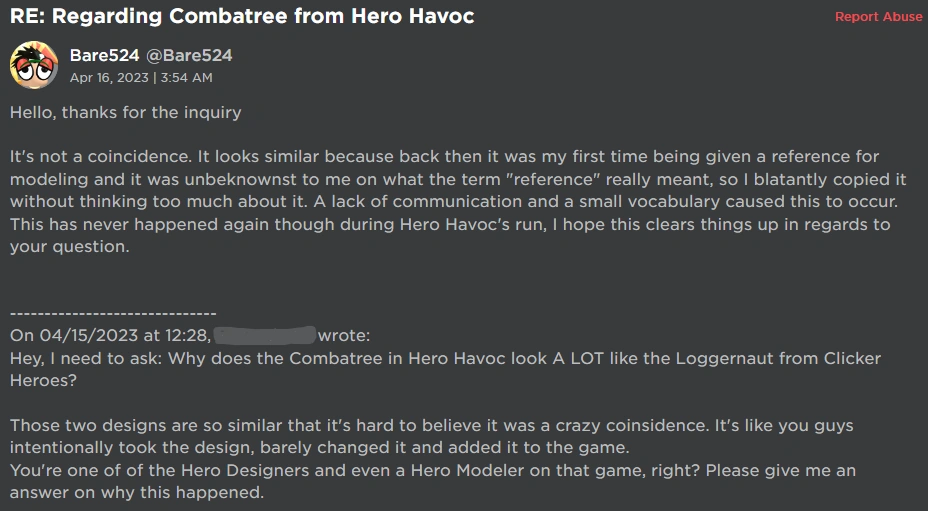Click the Bare524 display name
Image resolution: width=928 pixels, height=511 pixels.
click(104, 55)
